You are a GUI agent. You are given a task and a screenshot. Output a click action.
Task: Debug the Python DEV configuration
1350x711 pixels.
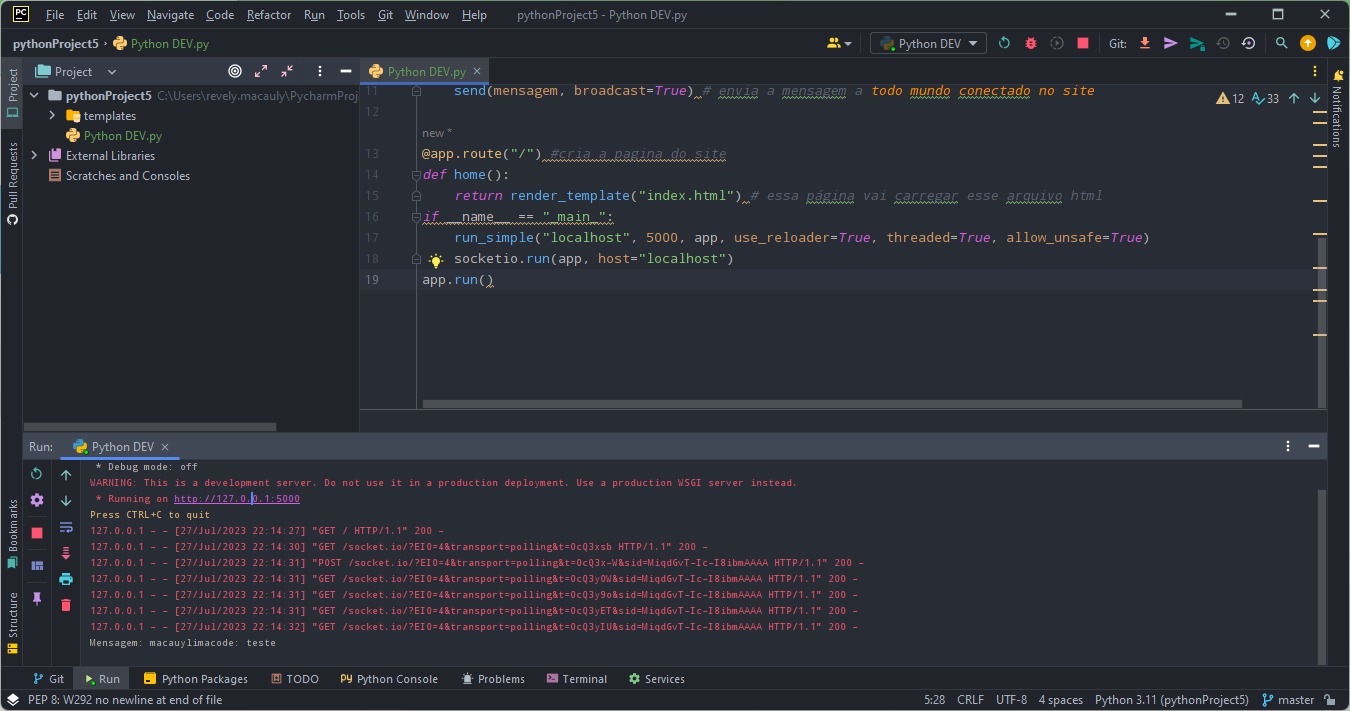1030,43
